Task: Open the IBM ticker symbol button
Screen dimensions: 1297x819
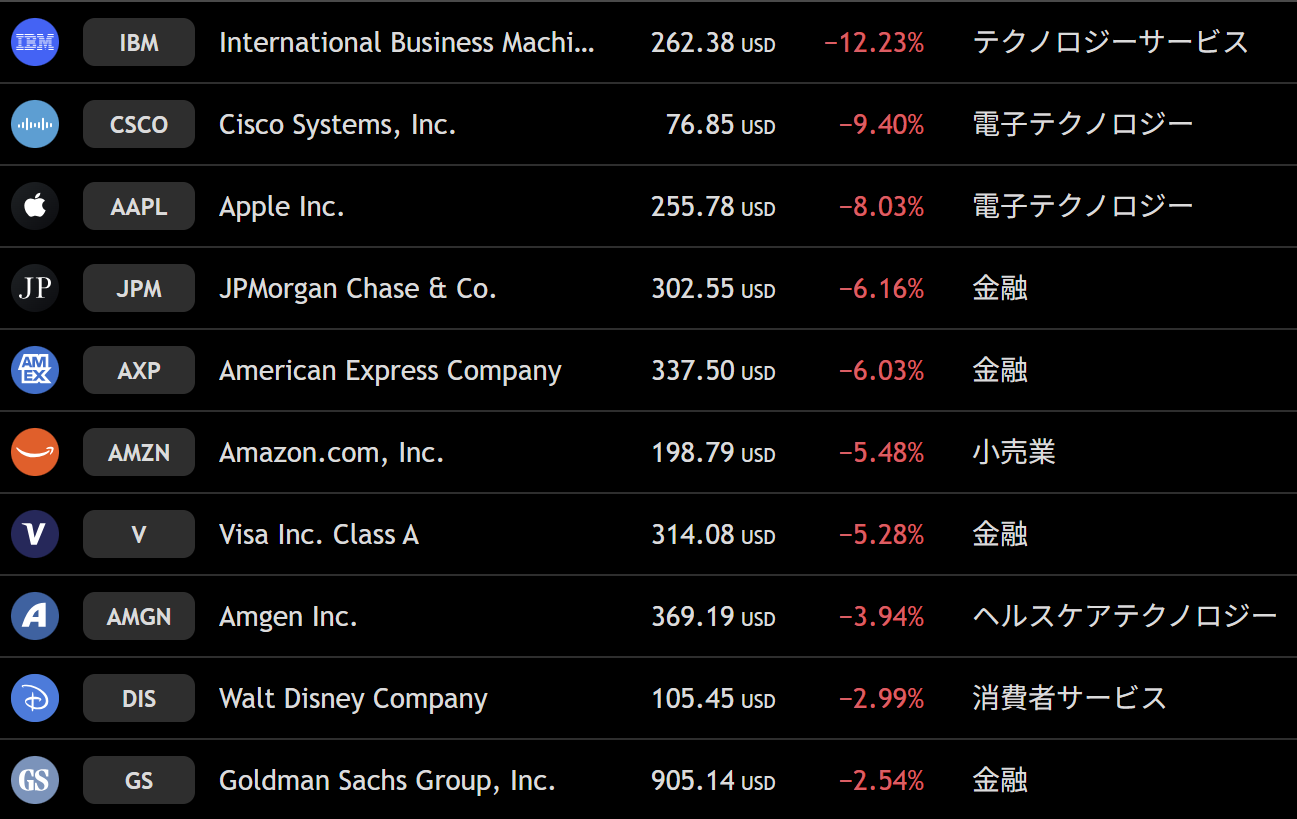Action: click(x=139, y=42)
